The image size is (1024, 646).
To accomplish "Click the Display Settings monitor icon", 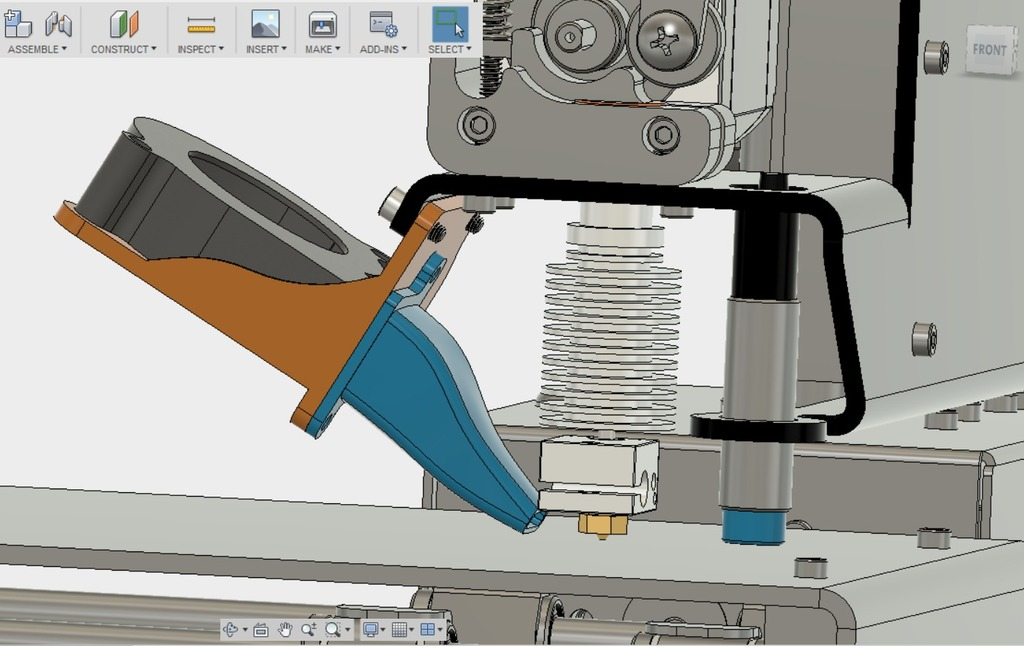I will (370, 630).
